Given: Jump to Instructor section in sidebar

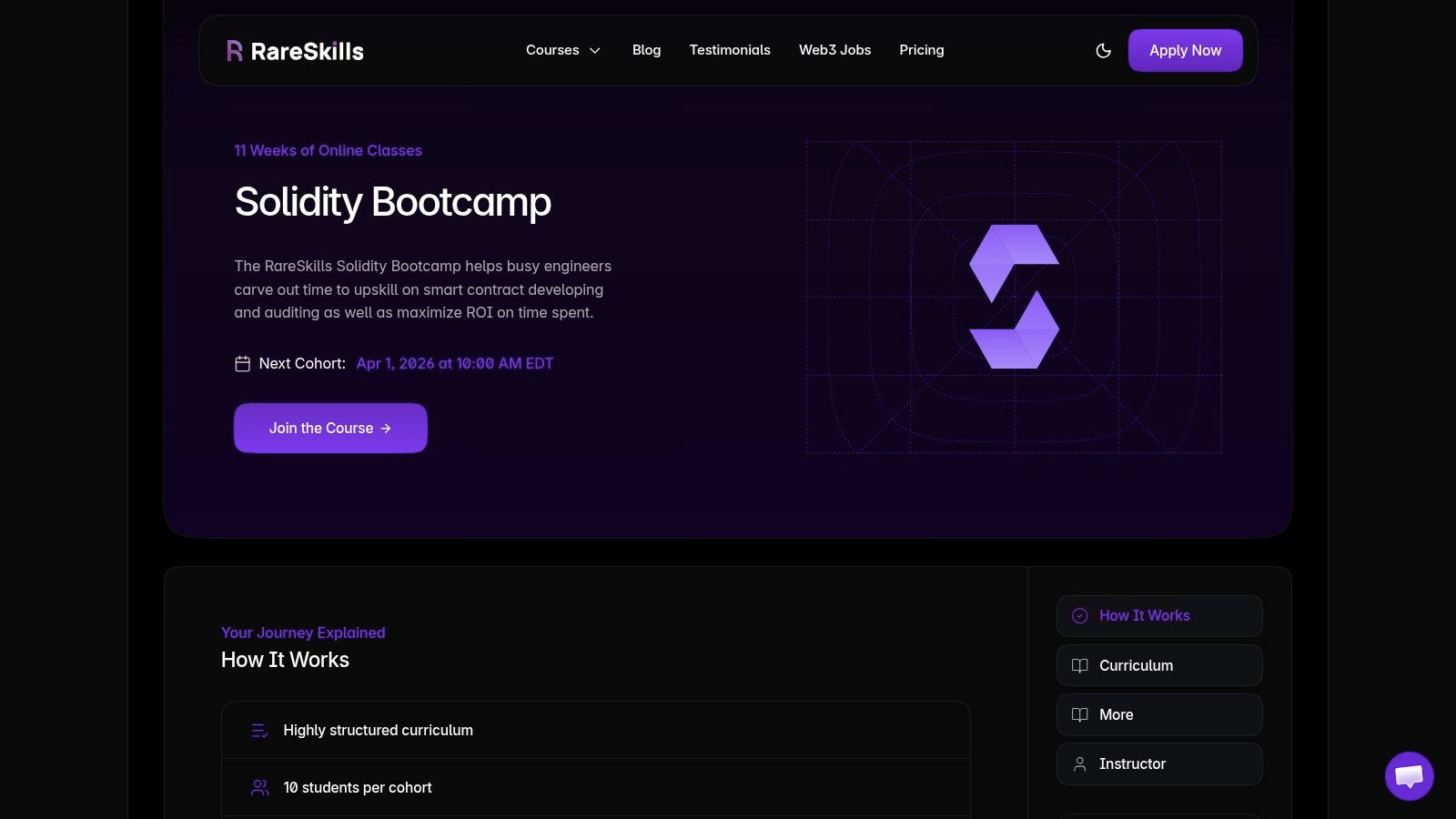Looking at the screenshot, I should coord(1159,763).
